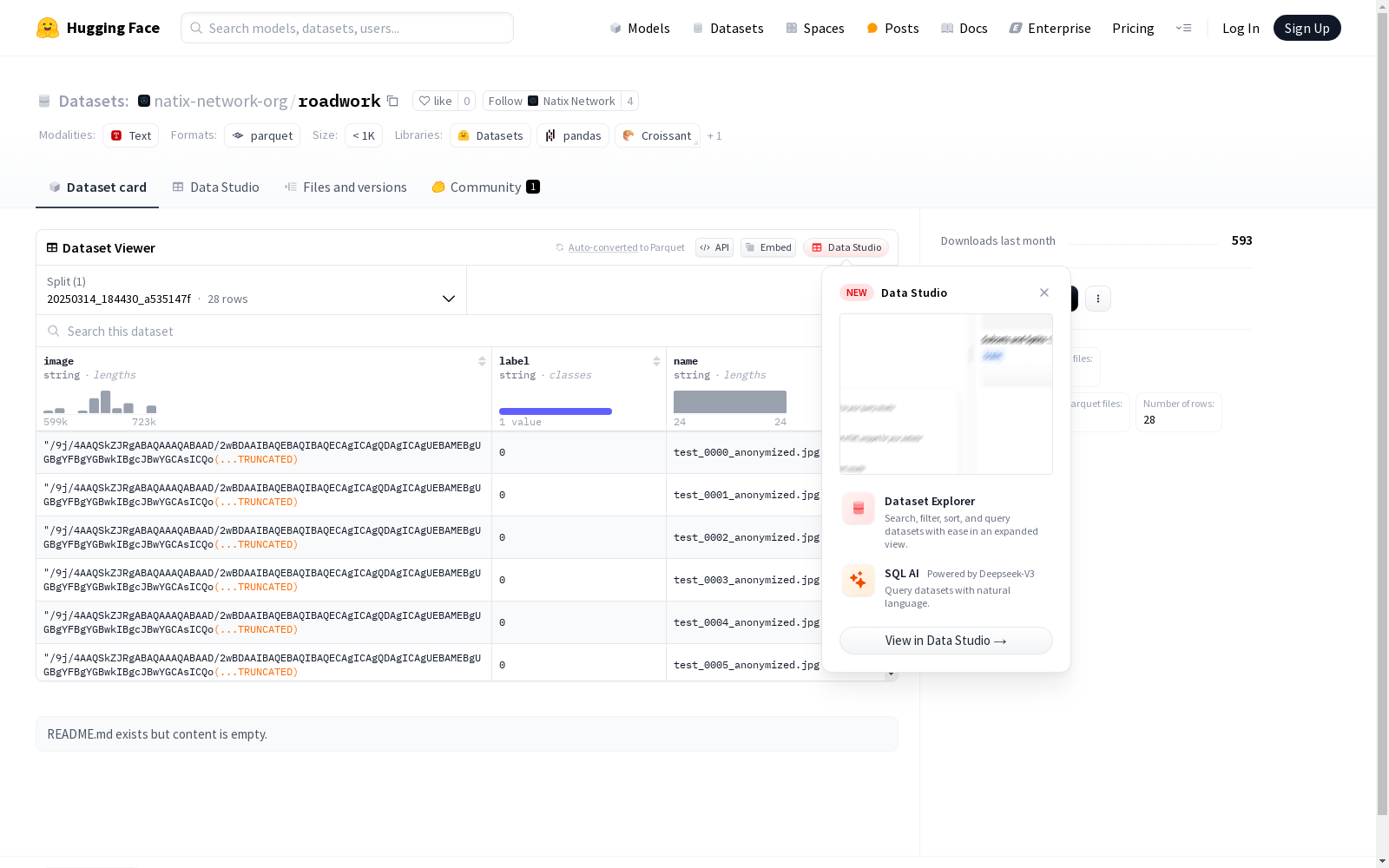Copy dataset name with the copy icon
Viewport: 1389px width, 868px height.
tap(392, 101)
